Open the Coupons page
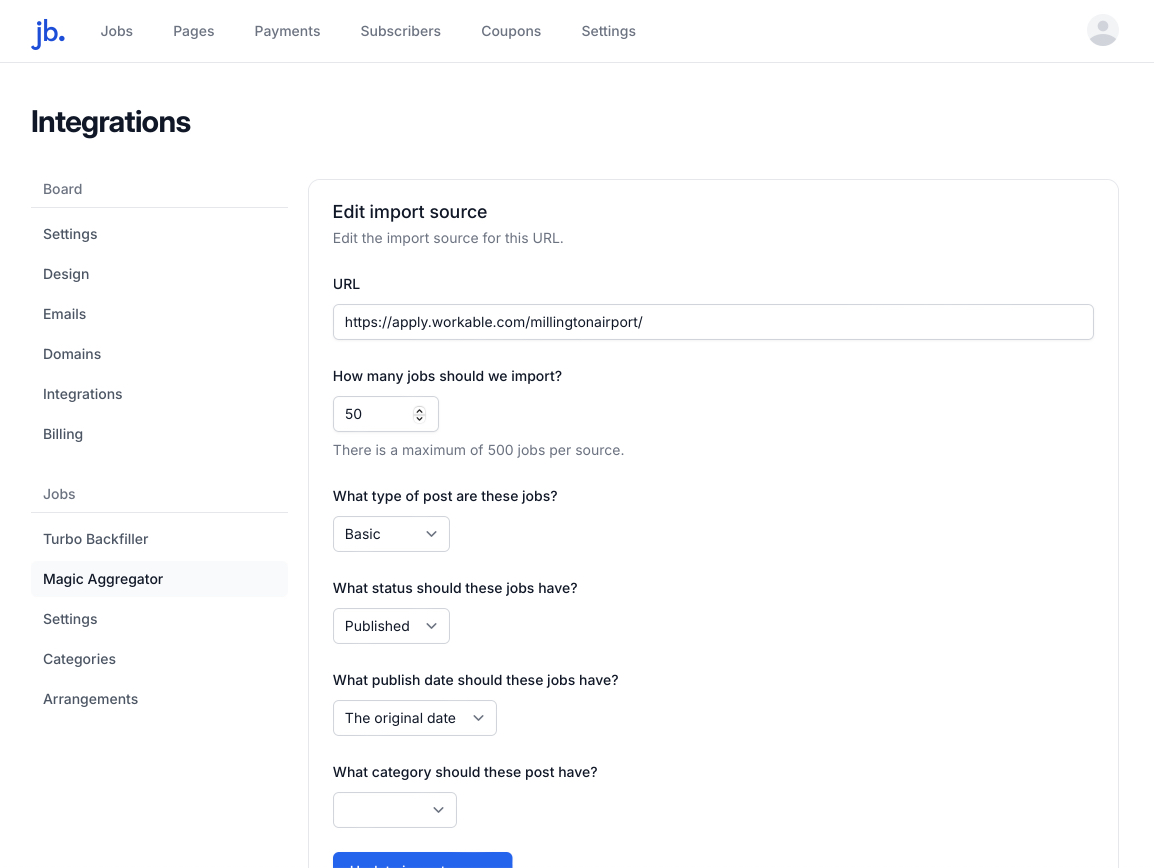This screenshot has height=868, width=1154. [511, 31]
